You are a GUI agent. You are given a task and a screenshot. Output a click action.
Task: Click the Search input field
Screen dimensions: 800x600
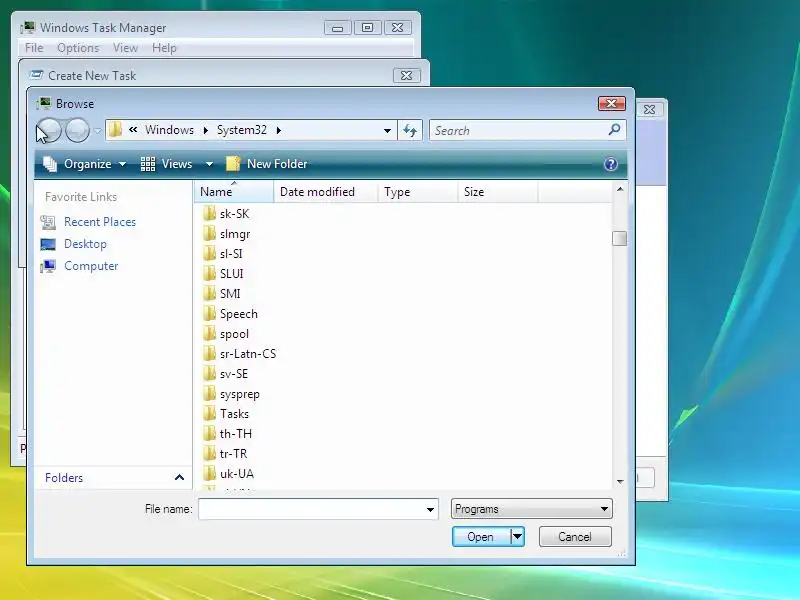(x=518, y=131)
